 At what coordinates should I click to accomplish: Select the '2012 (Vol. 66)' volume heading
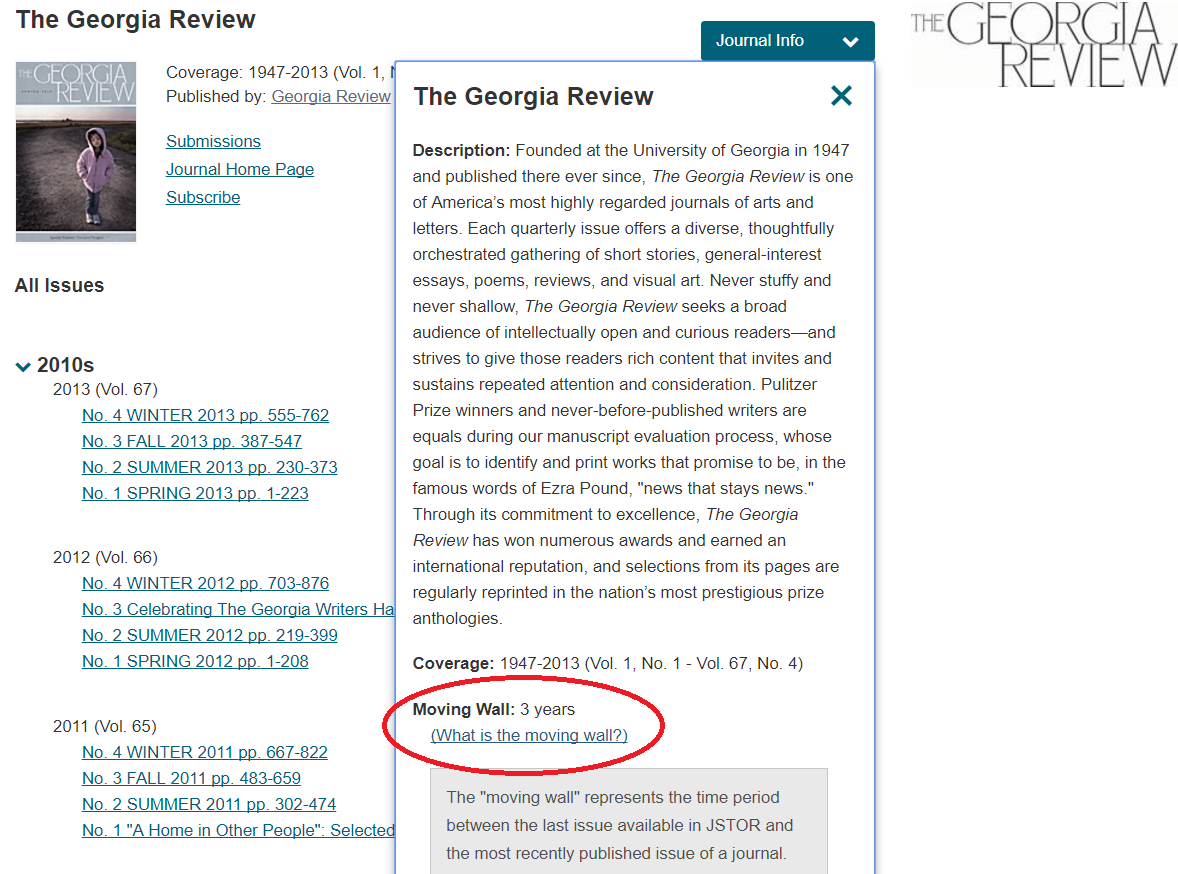105,557
